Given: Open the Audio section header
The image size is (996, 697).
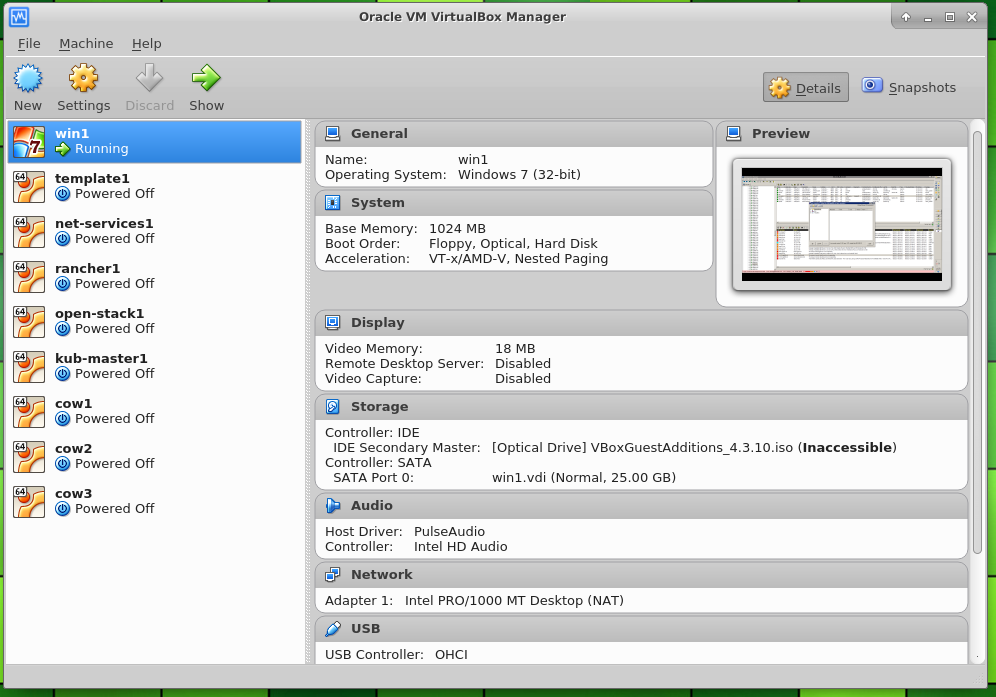Looking at the screenshot, I should (x=641, y=506).
